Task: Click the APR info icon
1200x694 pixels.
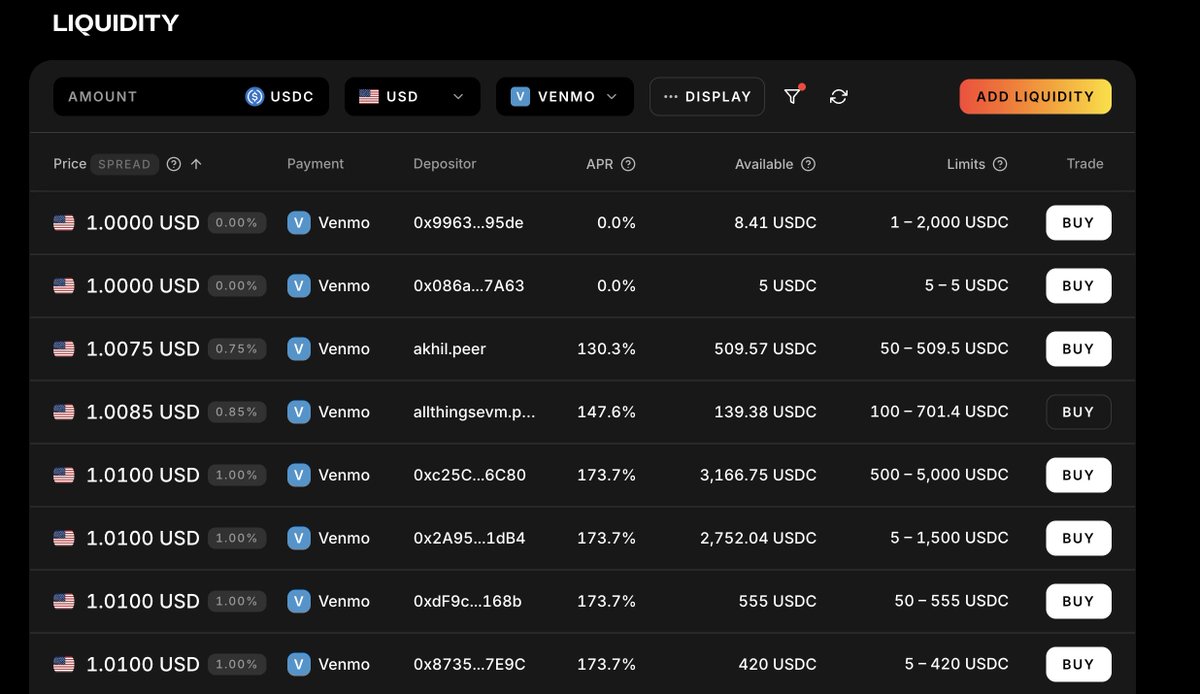Action: pos(628,164)
